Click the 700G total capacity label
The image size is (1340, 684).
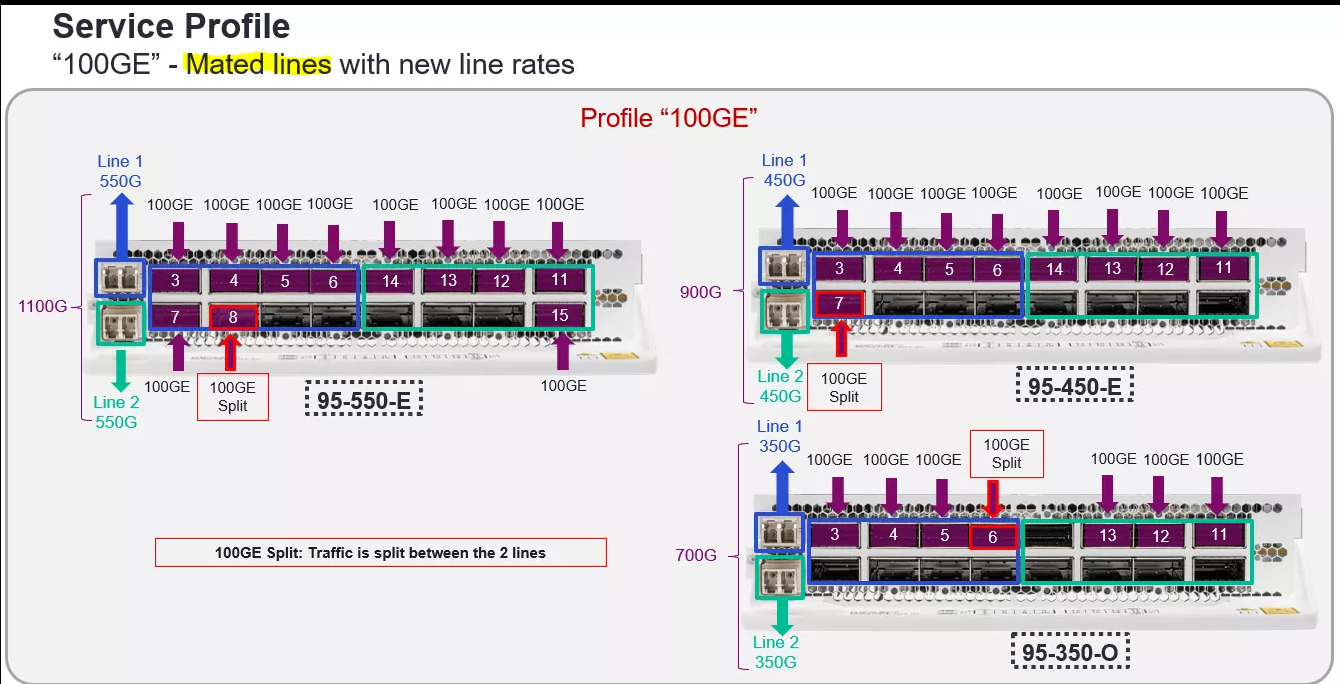pos(696,554)
